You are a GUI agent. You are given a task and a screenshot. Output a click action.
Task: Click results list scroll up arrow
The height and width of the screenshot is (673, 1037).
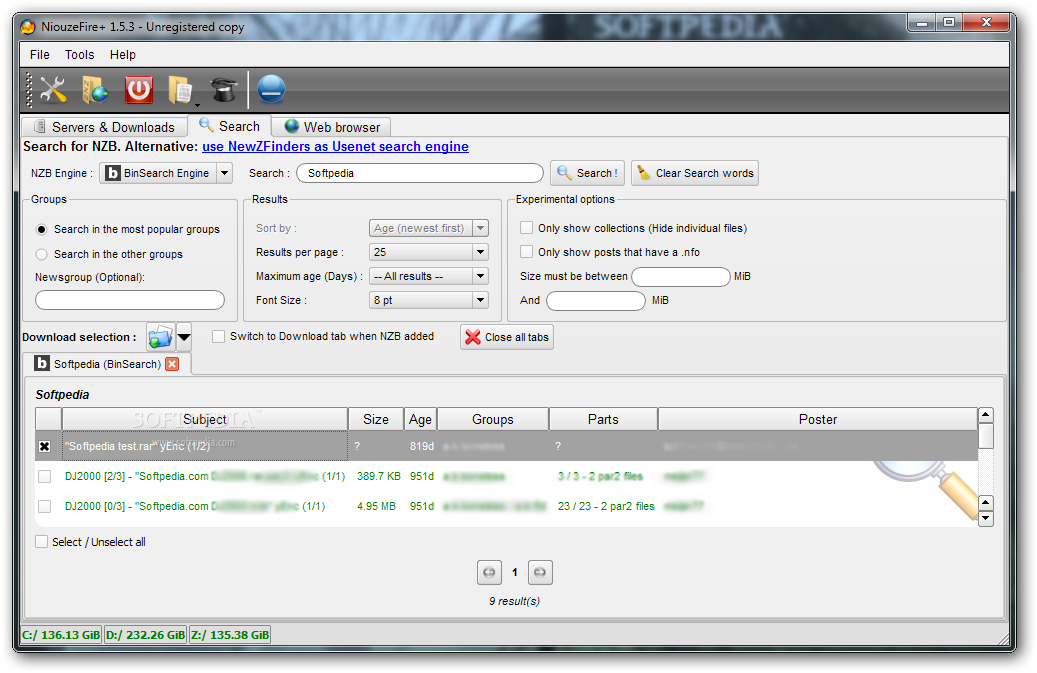point(985,415)
